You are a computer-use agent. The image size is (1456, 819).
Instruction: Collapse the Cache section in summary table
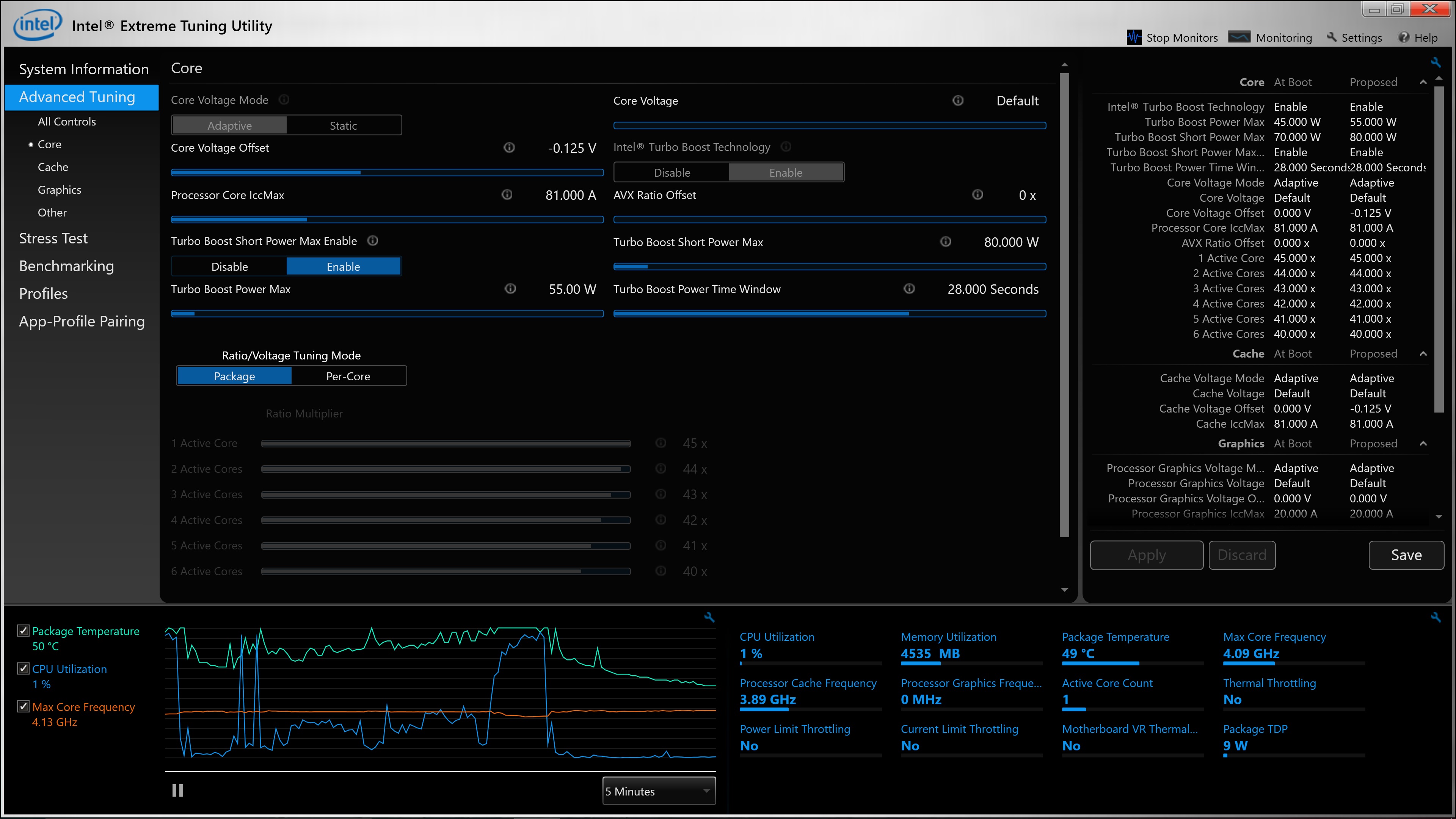1423,354
